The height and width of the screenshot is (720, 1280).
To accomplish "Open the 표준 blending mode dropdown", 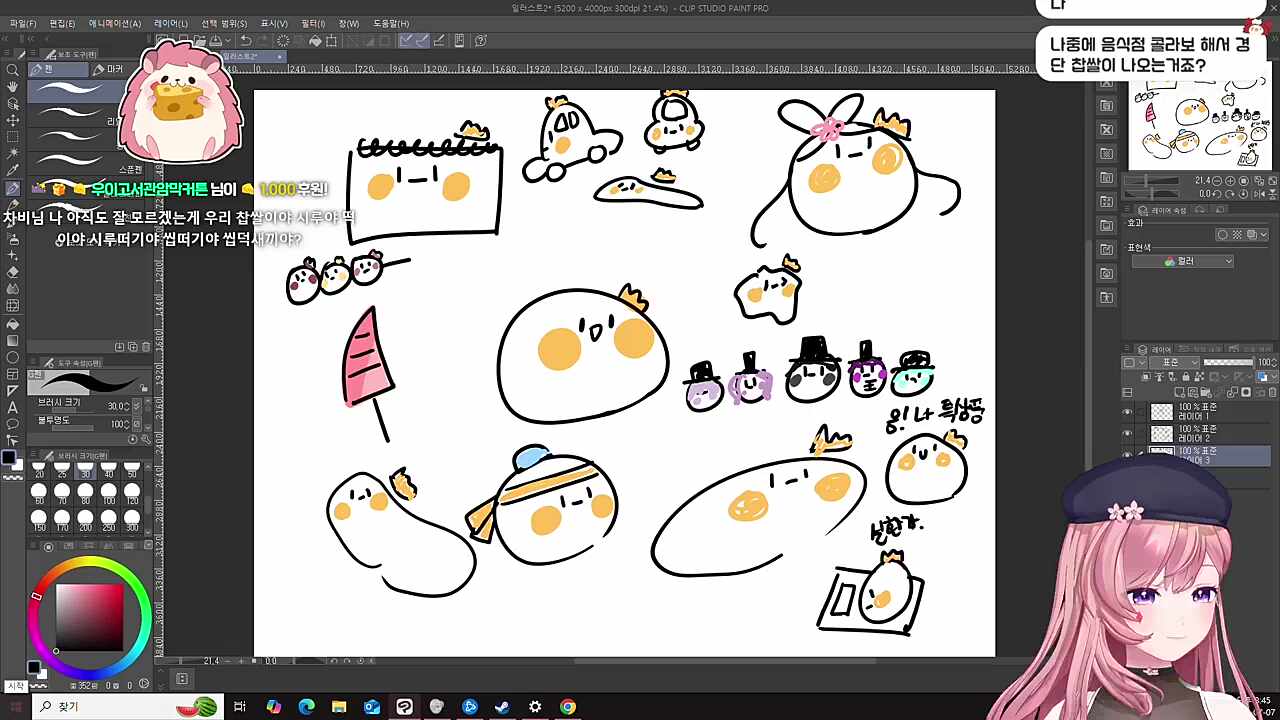I will tap(1174, 362).
